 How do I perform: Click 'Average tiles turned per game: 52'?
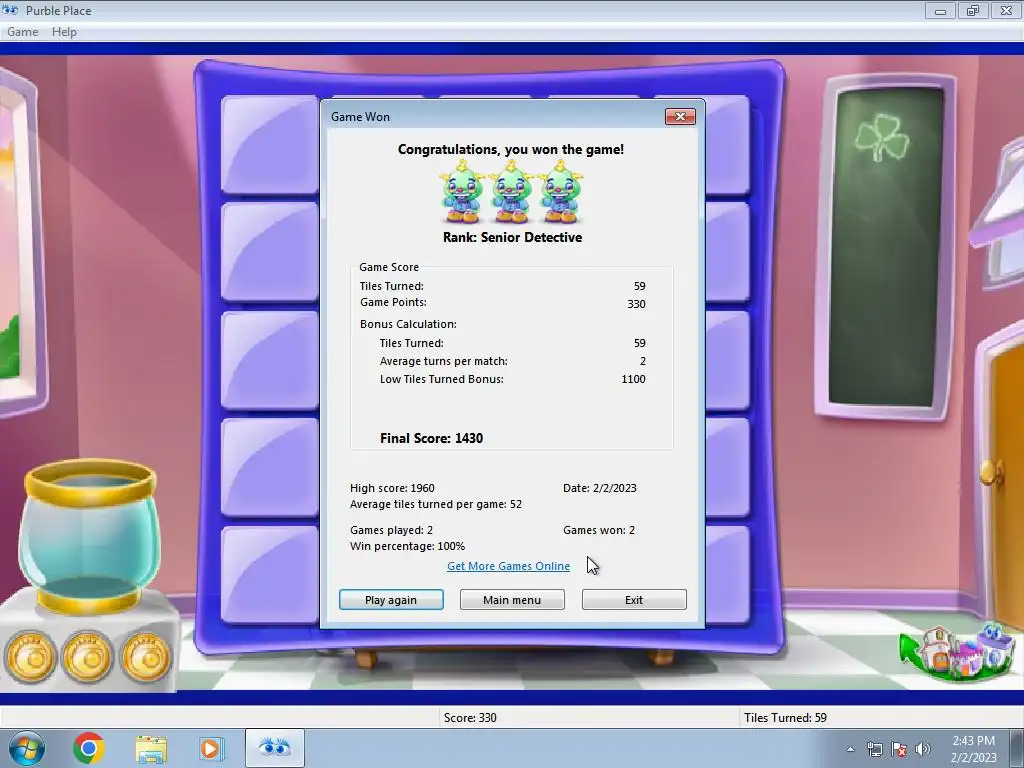coord(436,504)
